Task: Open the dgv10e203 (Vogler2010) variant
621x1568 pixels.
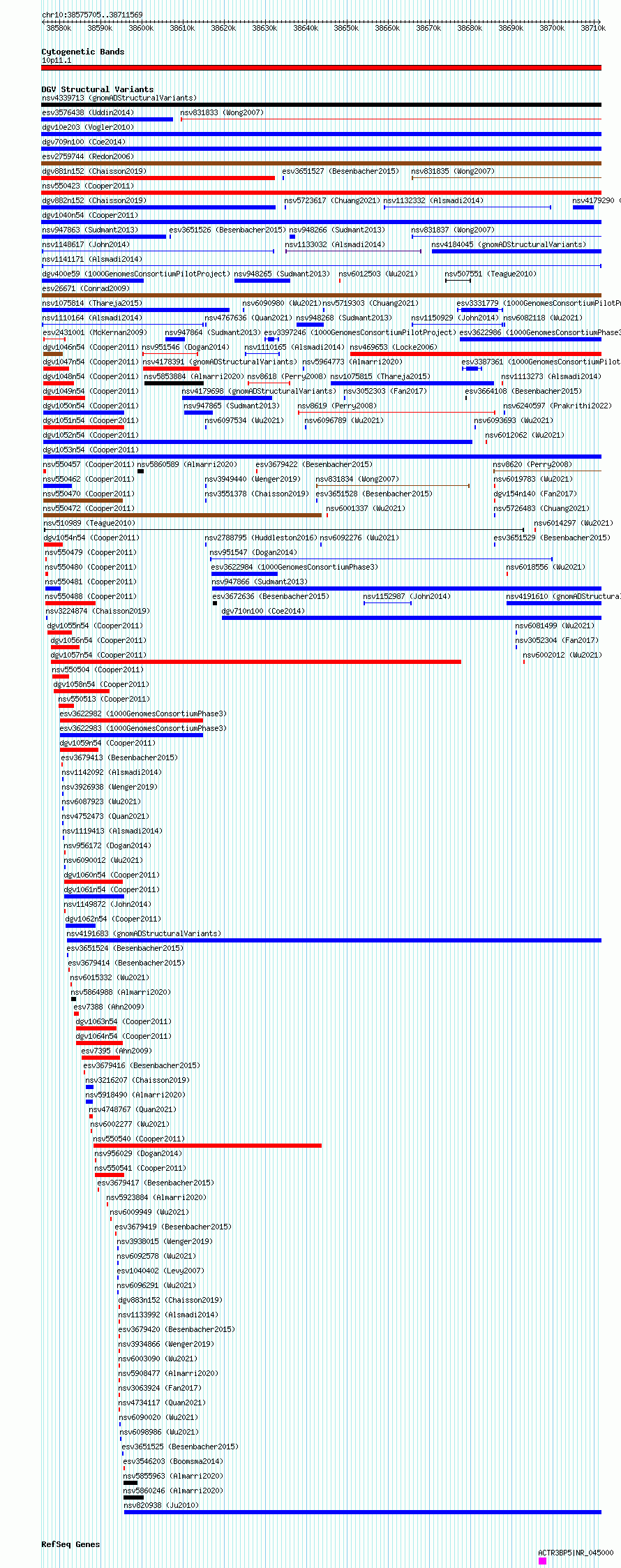Action: [x=88, y=127]
